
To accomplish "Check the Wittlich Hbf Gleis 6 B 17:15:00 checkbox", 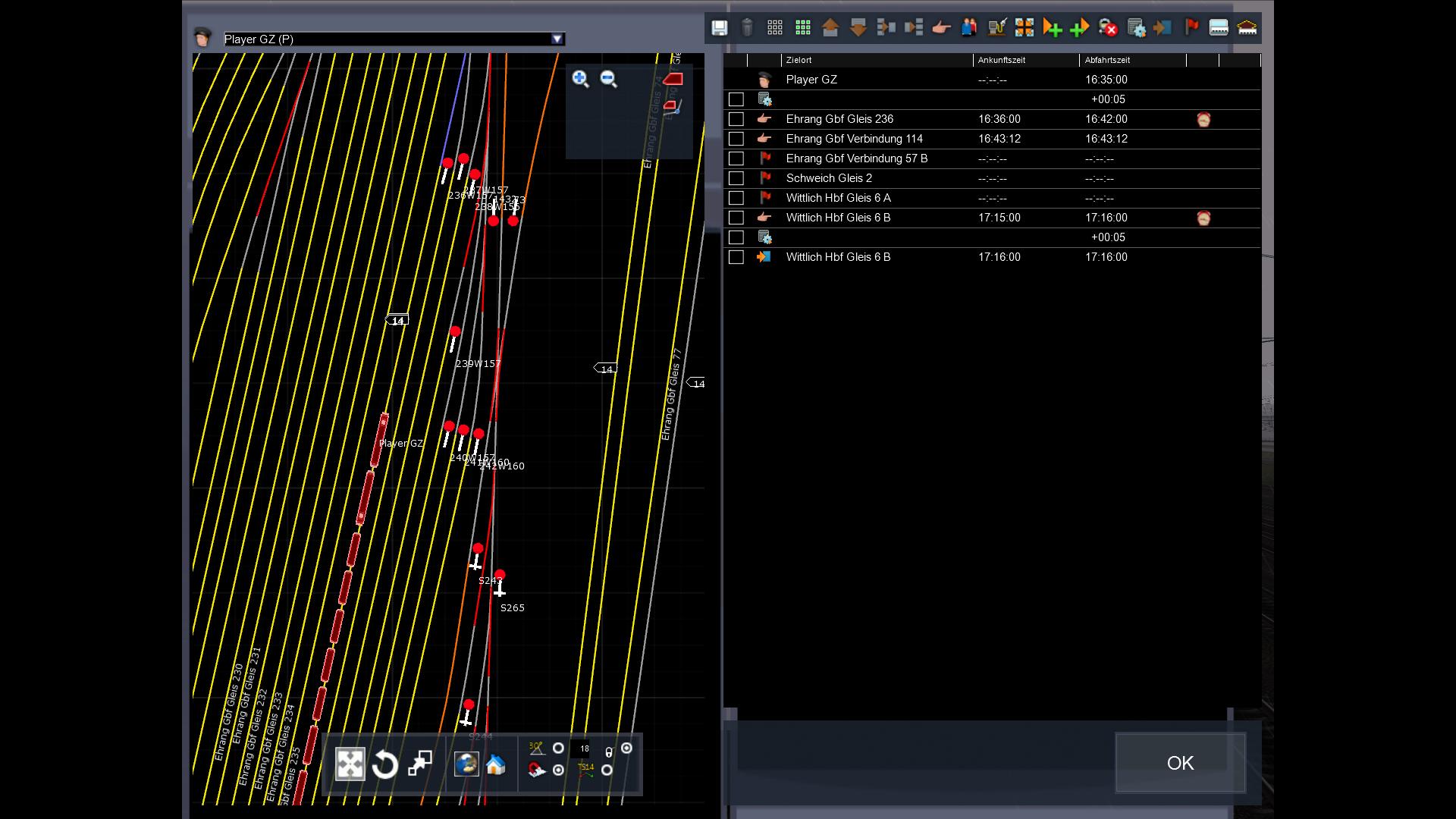I will (x=736, y=218).
